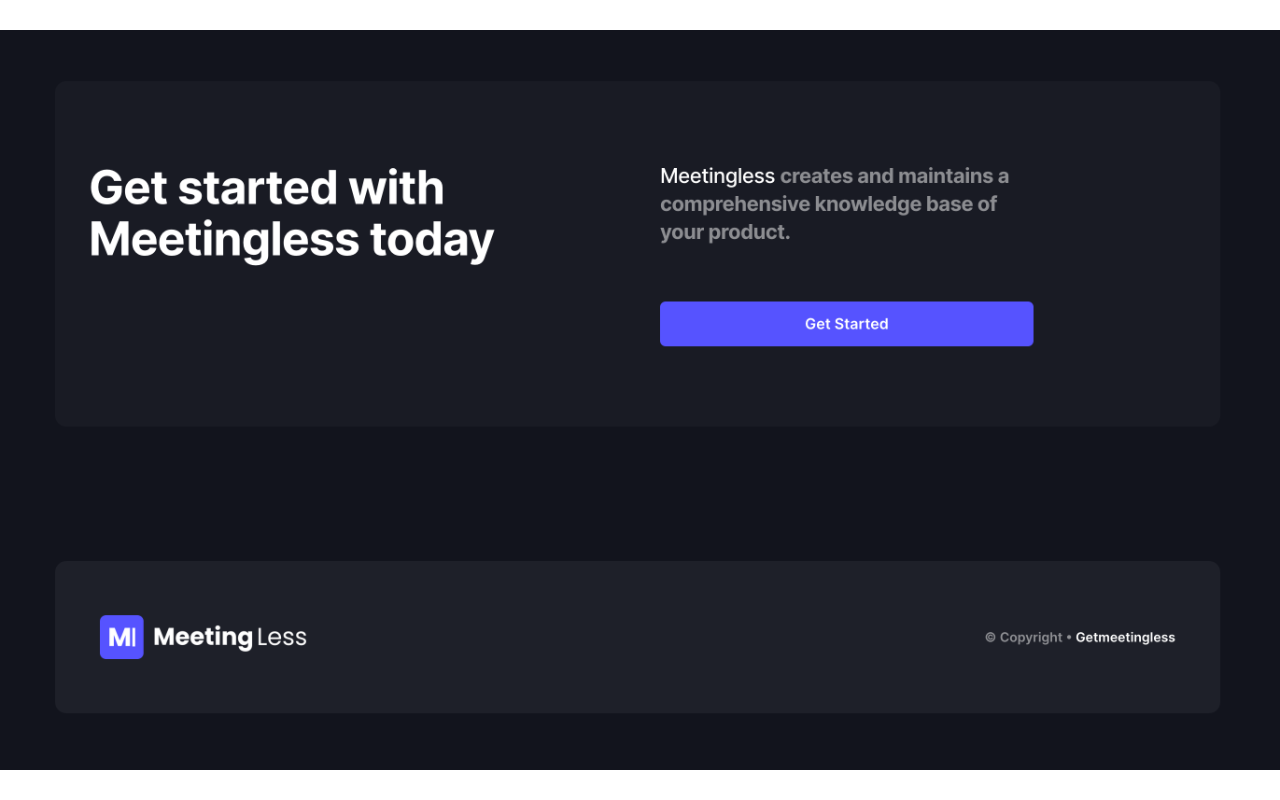Click the knowledge base description paragraph
The image size is (1280, 800).
click(x=834, y=203)
